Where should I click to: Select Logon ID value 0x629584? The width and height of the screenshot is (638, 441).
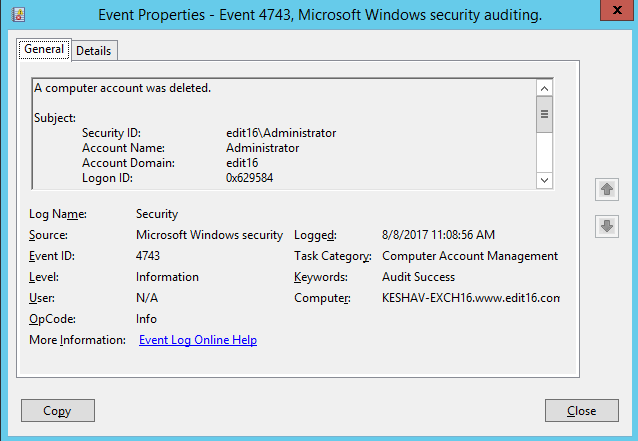coord(249,178)
